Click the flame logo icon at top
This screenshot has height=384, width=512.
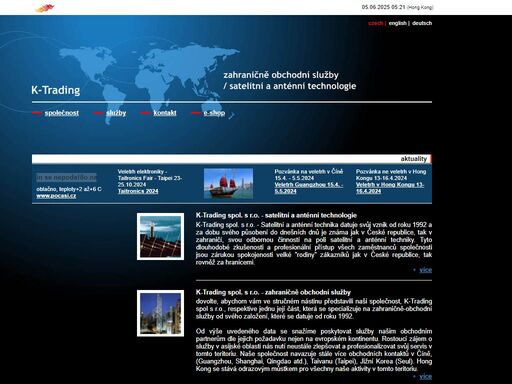(x=45, y=8)
